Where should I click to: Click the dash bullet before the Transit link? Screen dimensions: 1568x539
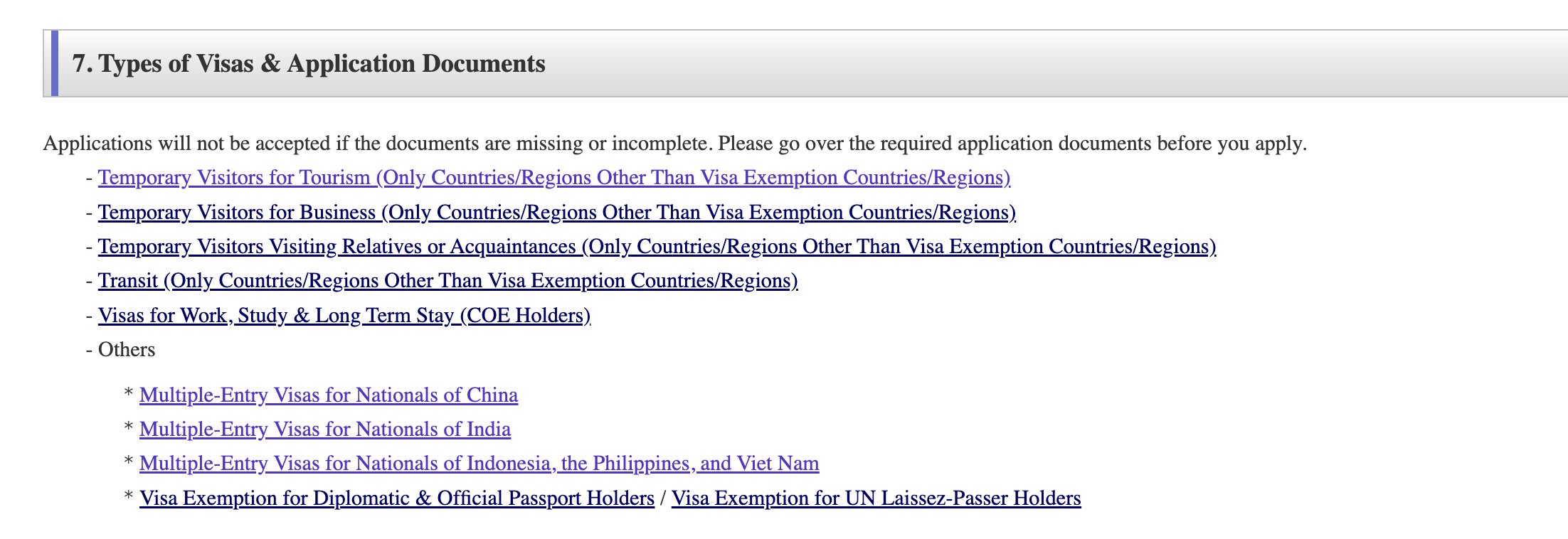[89, 281]
